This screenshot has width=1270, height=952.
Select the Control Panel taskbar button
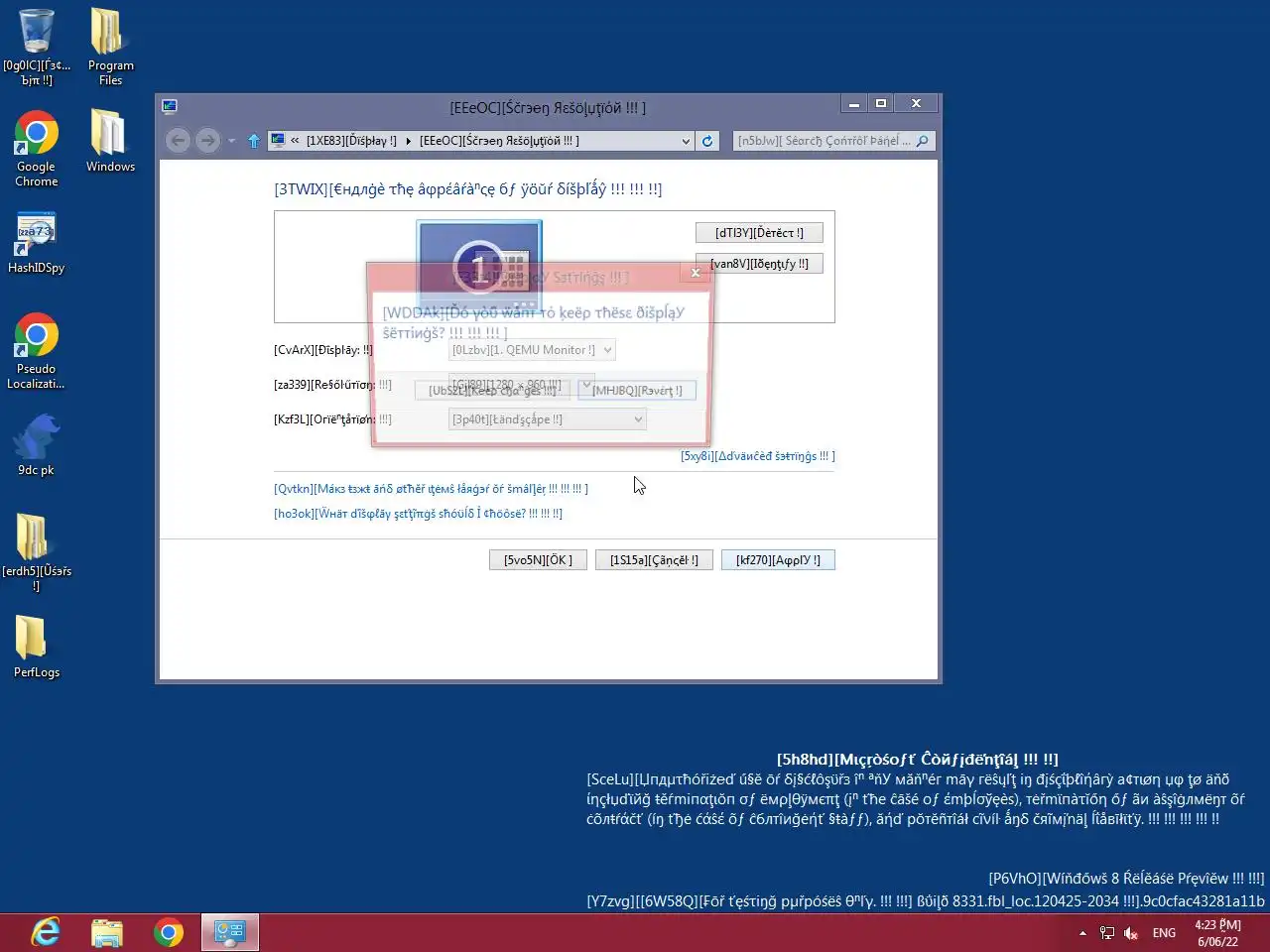[x=230, y=932]
